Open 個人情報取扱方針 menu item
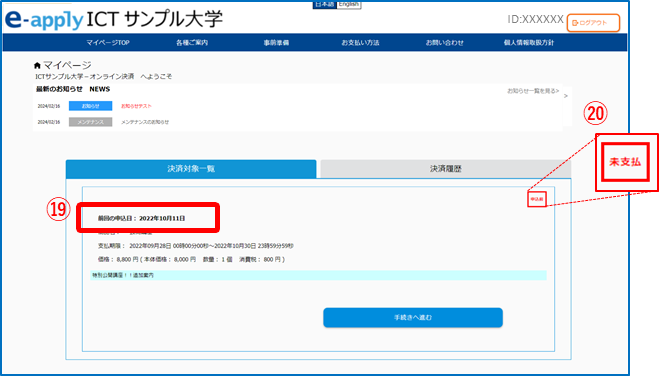This screenshot has height=376, width=659. coord(529,42)
